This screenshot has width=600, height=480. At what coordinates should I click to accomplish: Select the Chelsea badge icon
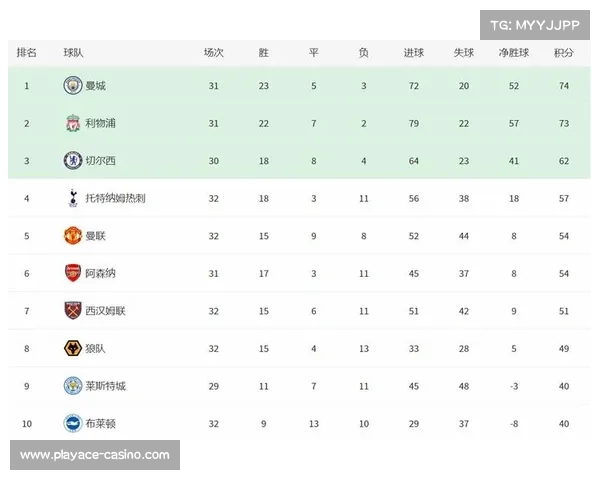coord(73,160)
